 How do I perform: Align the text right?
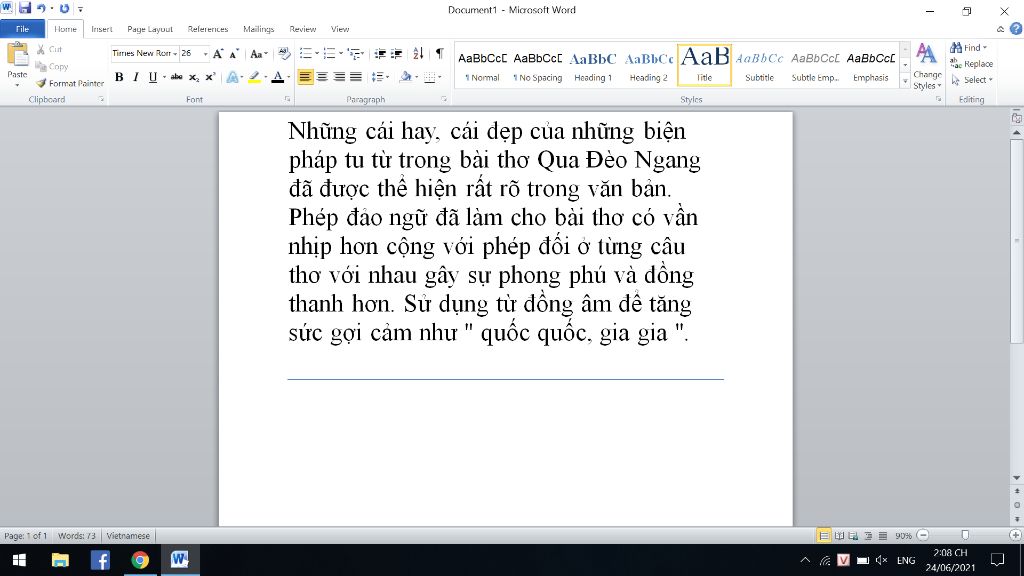pyautogui.click(x=339, y=77)
